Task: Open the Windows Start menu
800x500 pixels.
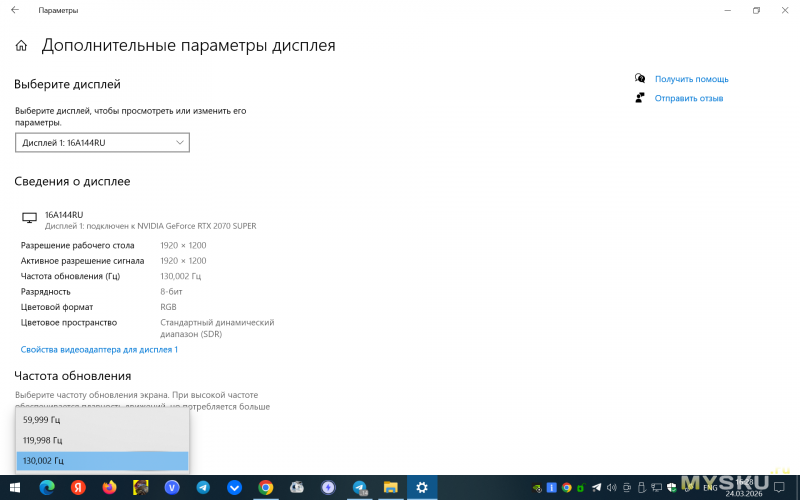Action: pos(14,487)
